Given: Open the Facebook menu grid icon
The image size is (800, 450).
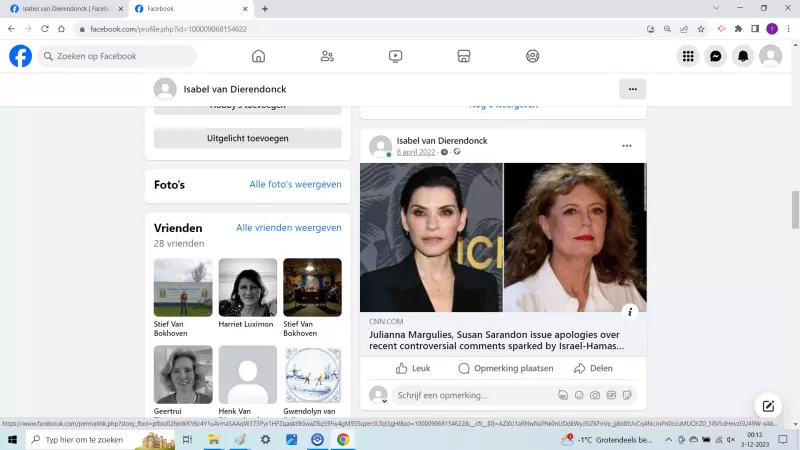Looking at the screenshot, I should [688, 56].
